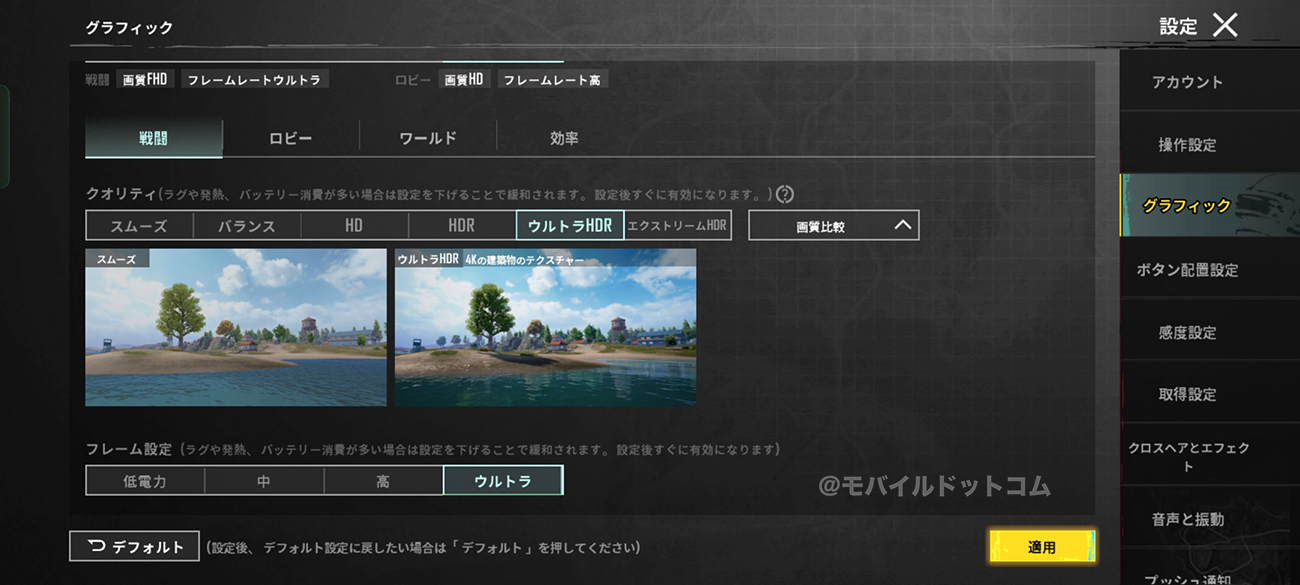The height and width of the screenshot is (585, 1300).
Task: Select HDR quality option
Action: pyautogui.click(x=462, y=226)
